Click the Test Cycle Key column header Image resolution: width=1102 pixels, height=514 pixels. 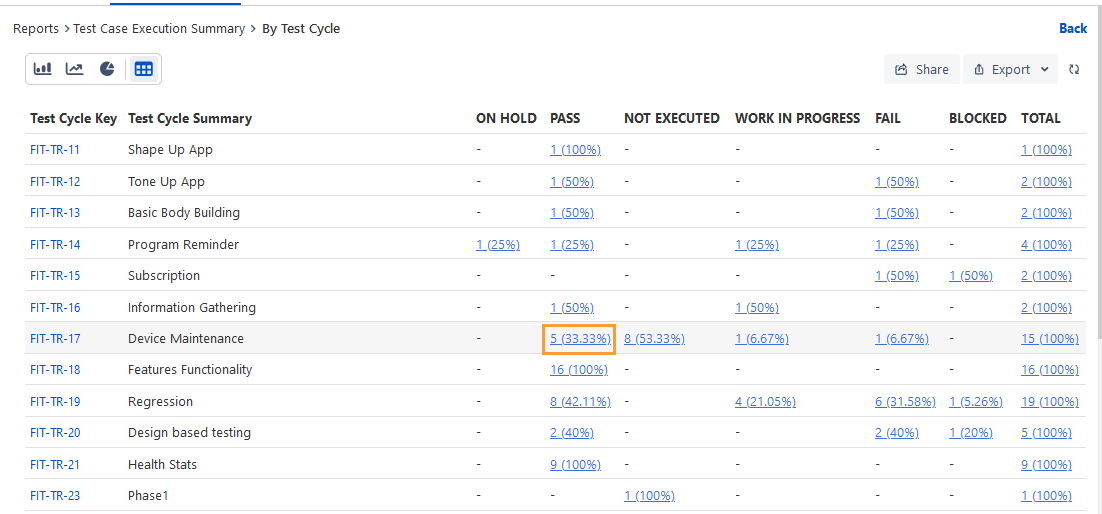point(74,118)
